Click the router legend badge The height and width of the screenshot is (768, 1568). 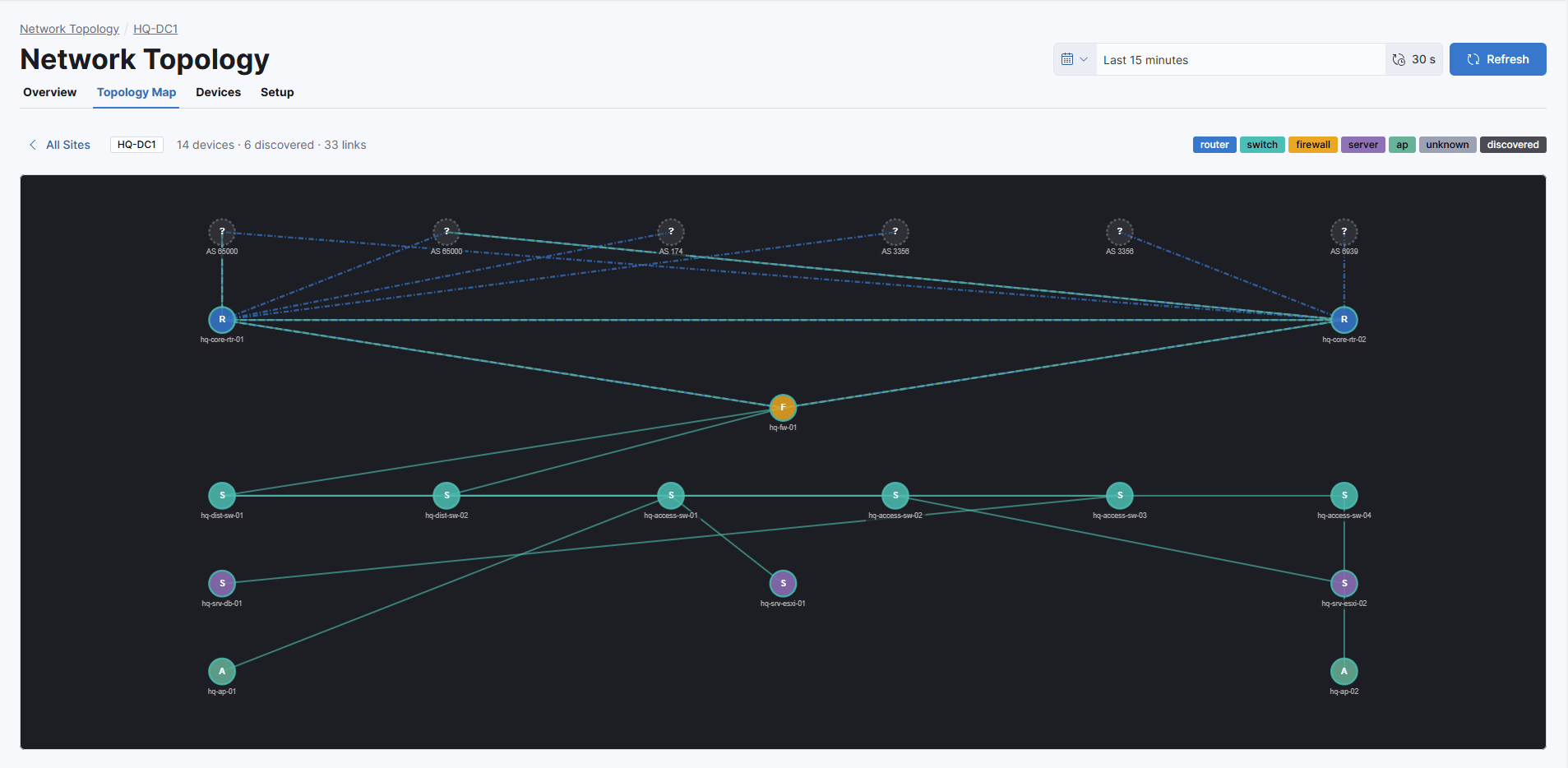[x=1214, y=145]
